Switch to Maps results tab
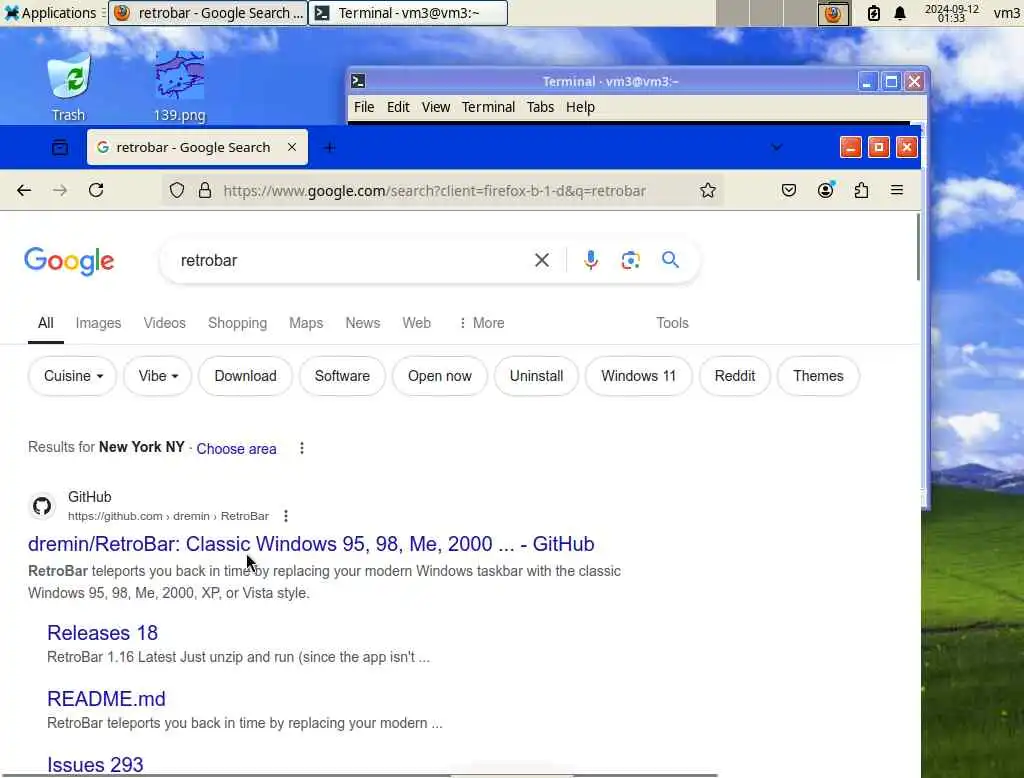Viewport: 1024px width, 778px height. 306,323
